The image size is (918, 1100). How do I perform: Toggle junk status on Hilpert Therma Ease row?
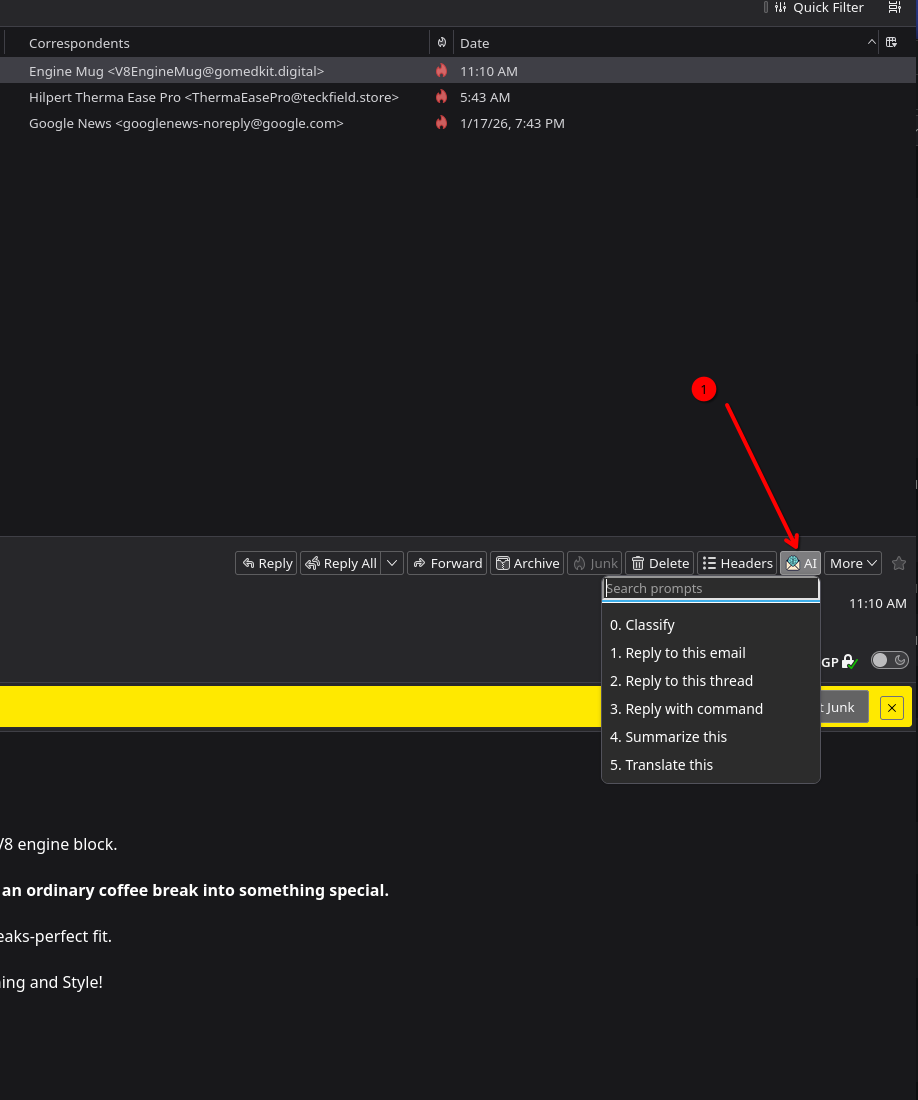441,97
